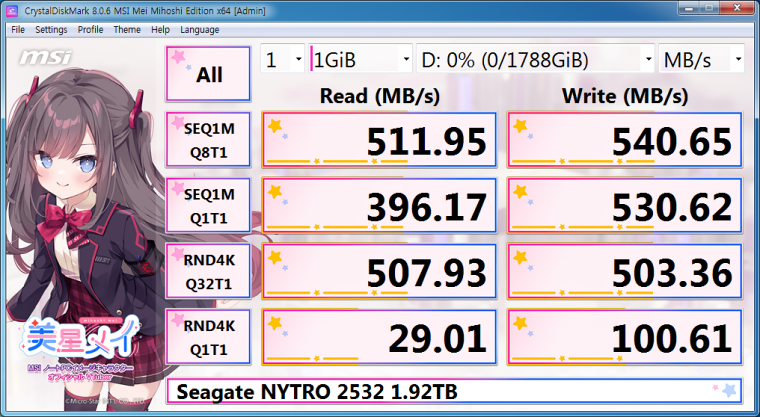Run all benchmarks with All button
This screenshot has height=417, width=760.
[x=208, y=74]
